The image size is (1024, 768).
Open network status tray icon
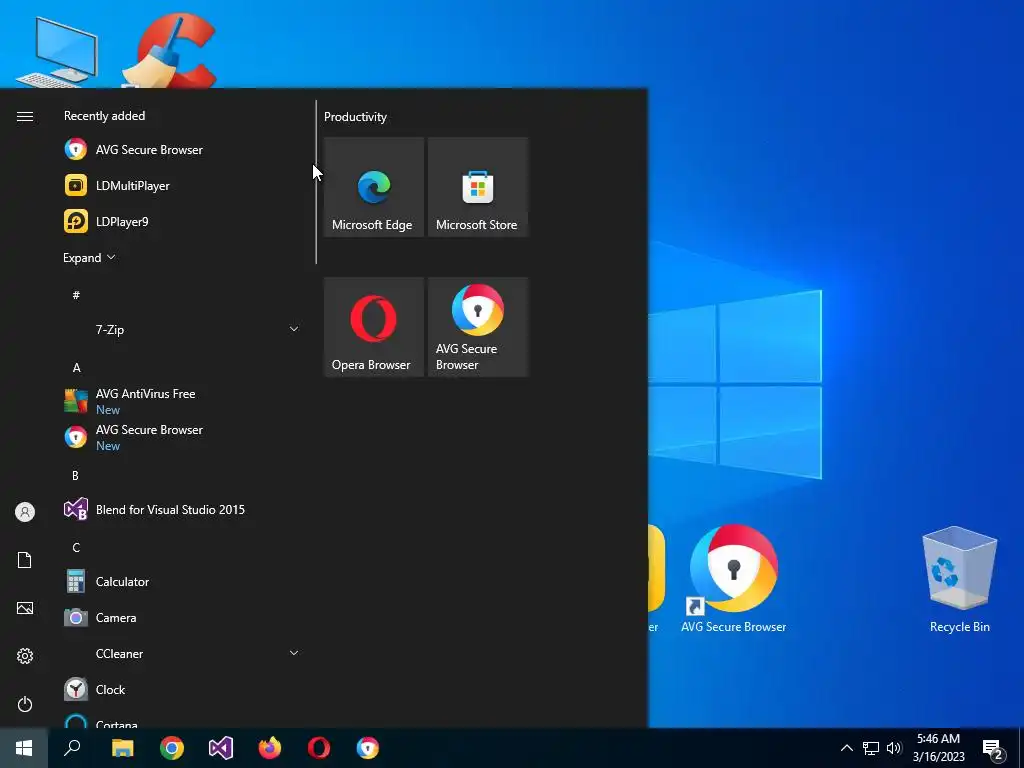pyautogui.click(x=871, y=748)
